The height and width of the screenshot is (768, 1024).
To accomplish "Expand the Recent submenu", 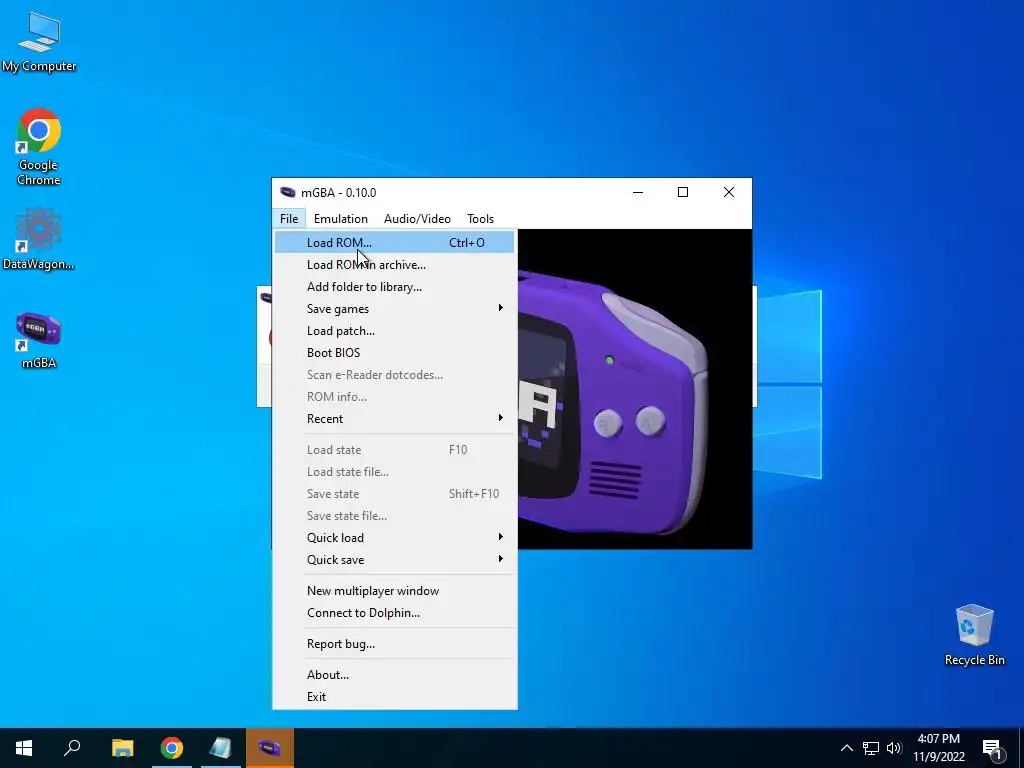I will (x=394, y=419).
